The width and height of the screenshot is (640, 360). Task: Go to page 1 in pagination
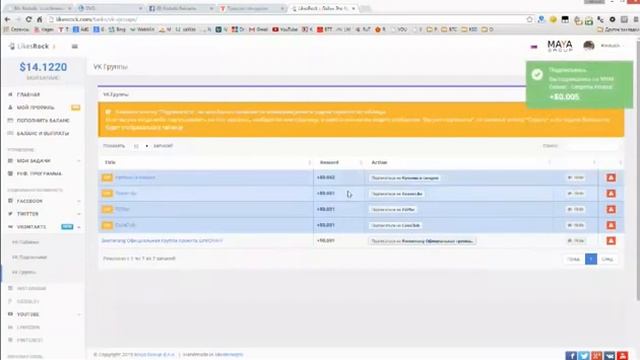coord(591,259)
